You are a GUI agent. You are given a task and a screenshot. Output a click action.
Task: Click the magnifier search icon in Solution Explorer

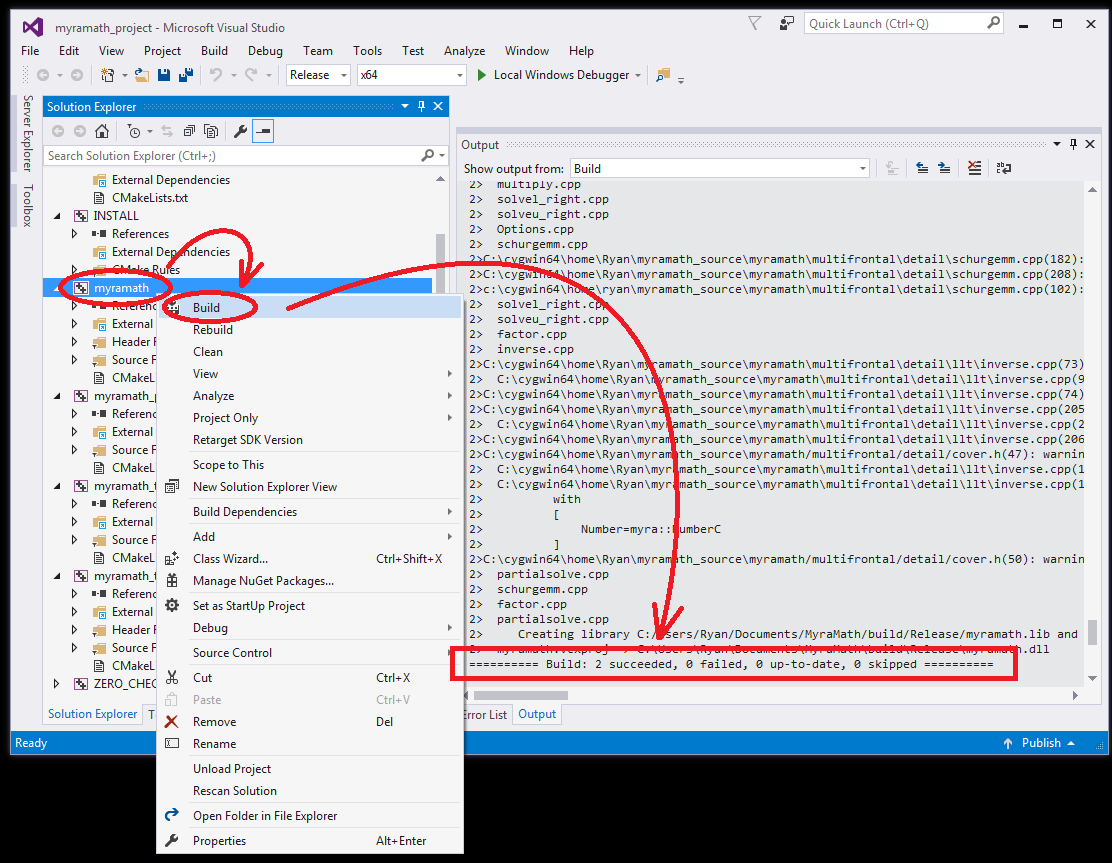point(428,155)
